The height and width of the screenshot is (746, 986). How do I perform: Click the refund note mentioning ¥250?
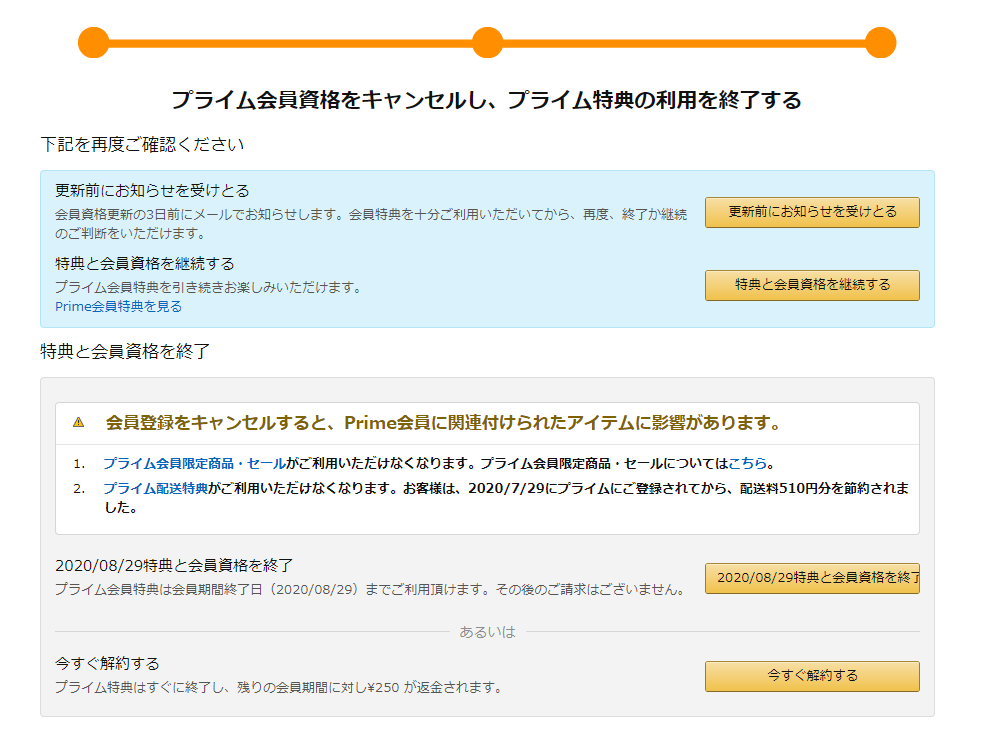pyautogui.click(x=280, y=688)
